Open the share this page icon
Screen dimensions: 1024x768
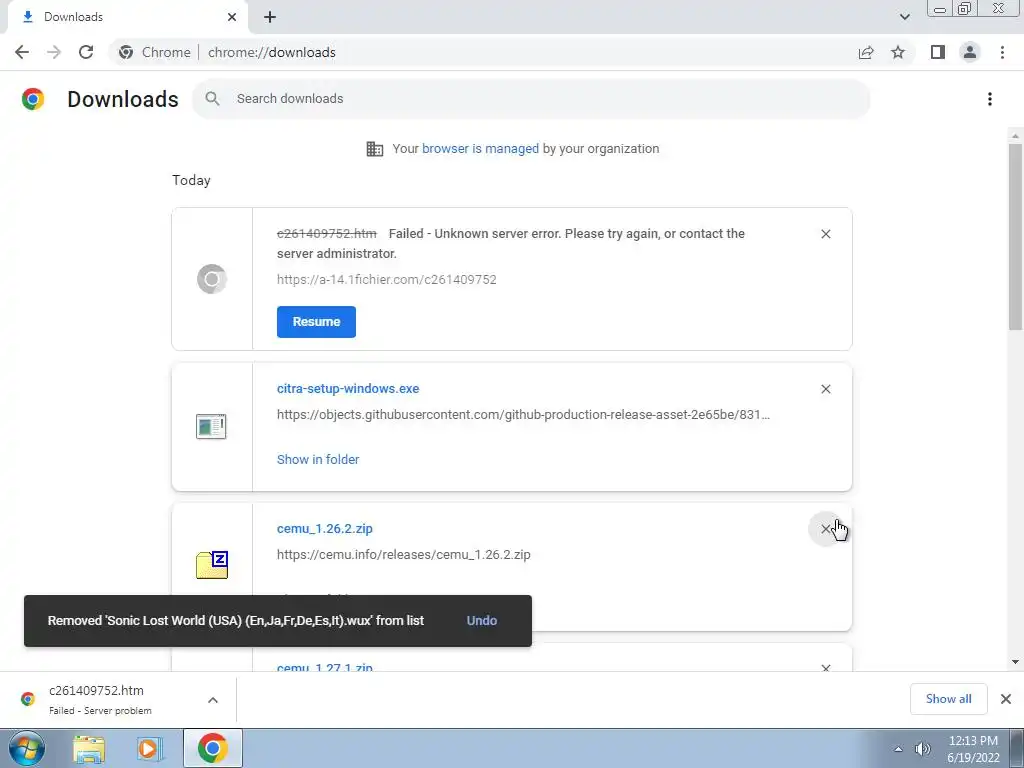866,52
